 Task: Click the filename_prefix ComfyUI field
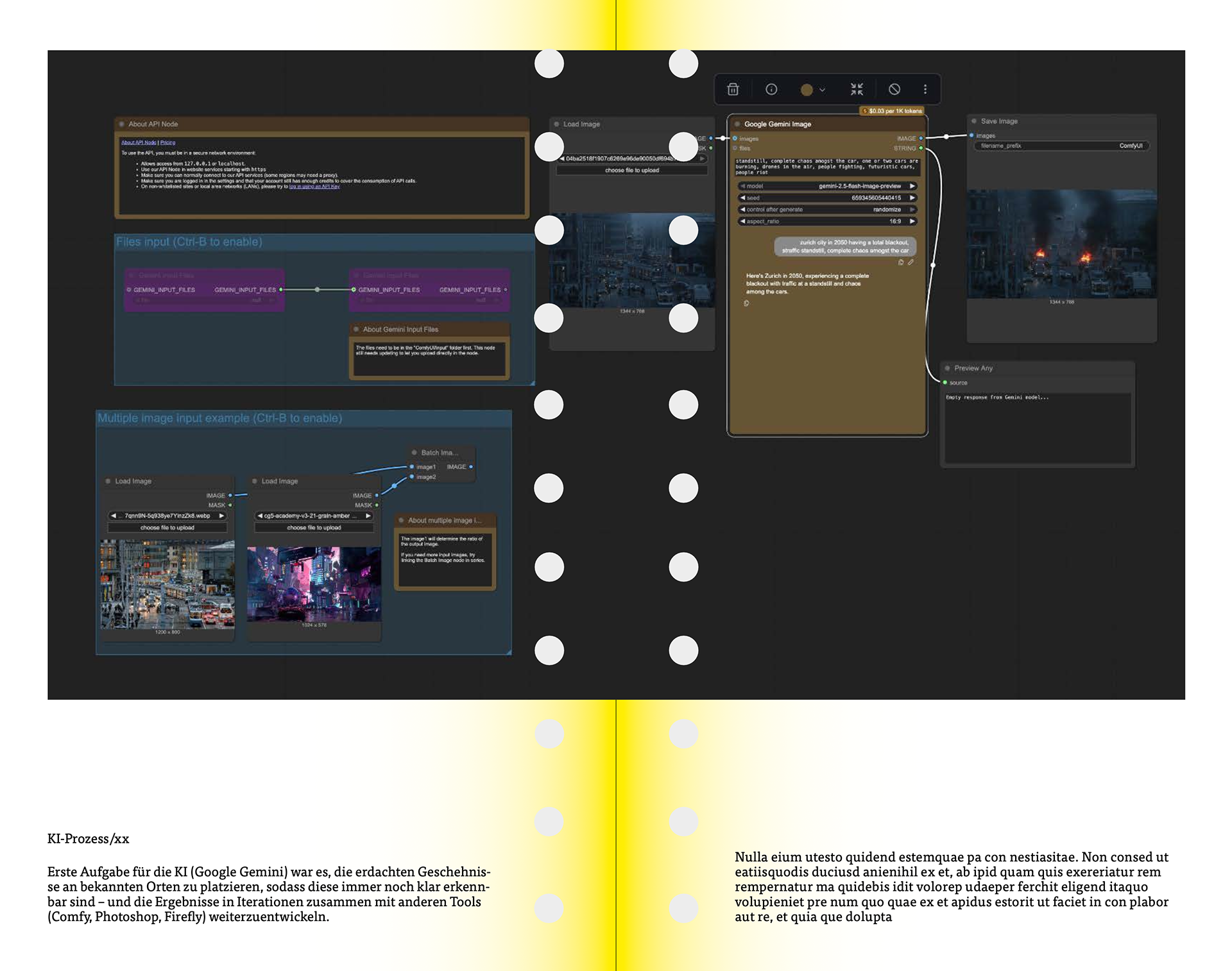[x=1061, y=146]
